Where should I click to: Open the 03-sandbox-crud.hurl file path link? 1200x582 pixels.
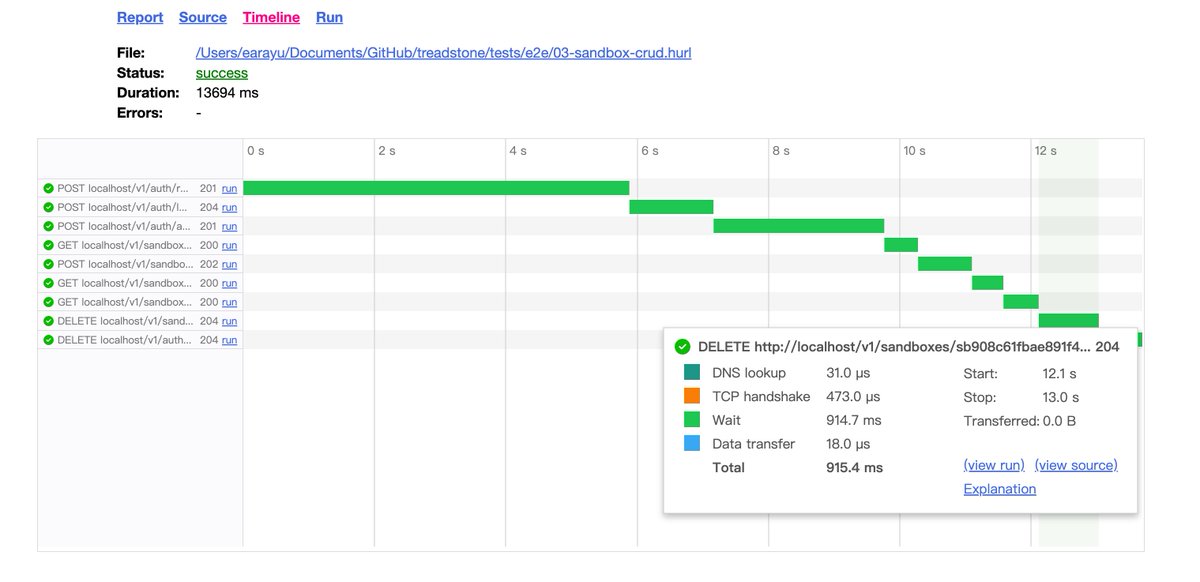(444, 52)
